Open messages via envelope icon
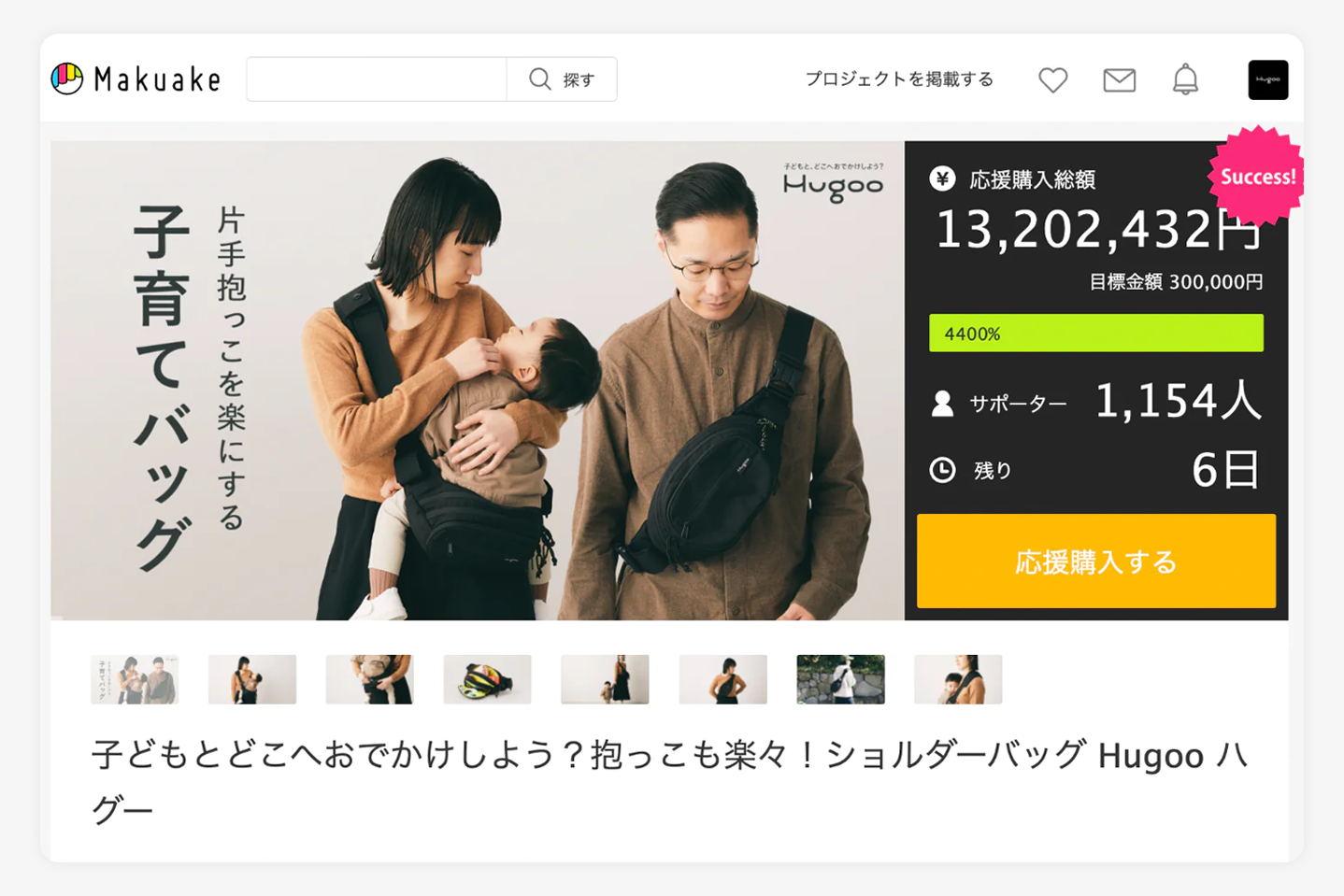Image resolution: width=1344 pixels, height=896 pixels. point(1119,80)
